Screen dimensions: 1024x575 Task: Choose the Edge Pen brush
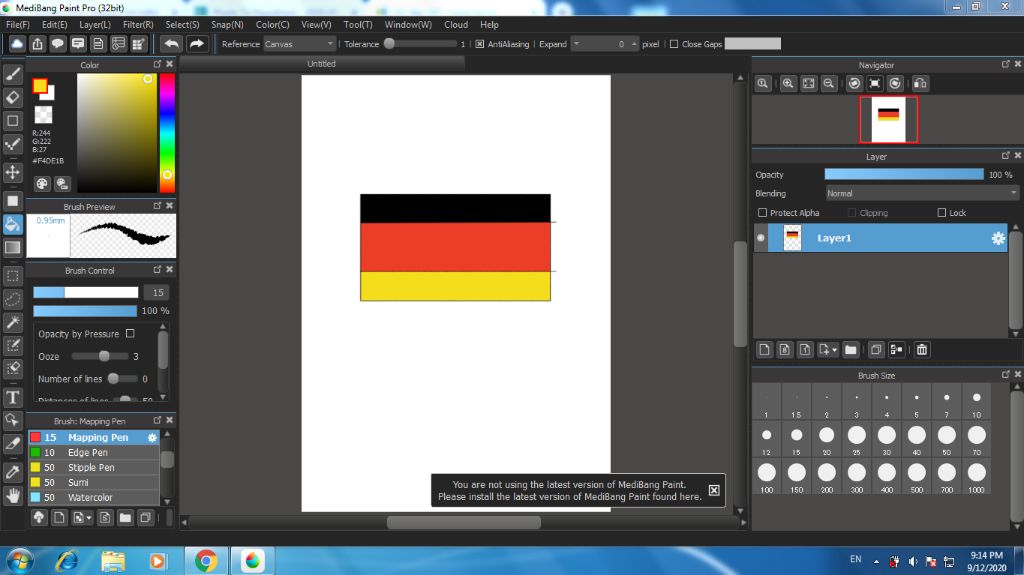(94, 452)
